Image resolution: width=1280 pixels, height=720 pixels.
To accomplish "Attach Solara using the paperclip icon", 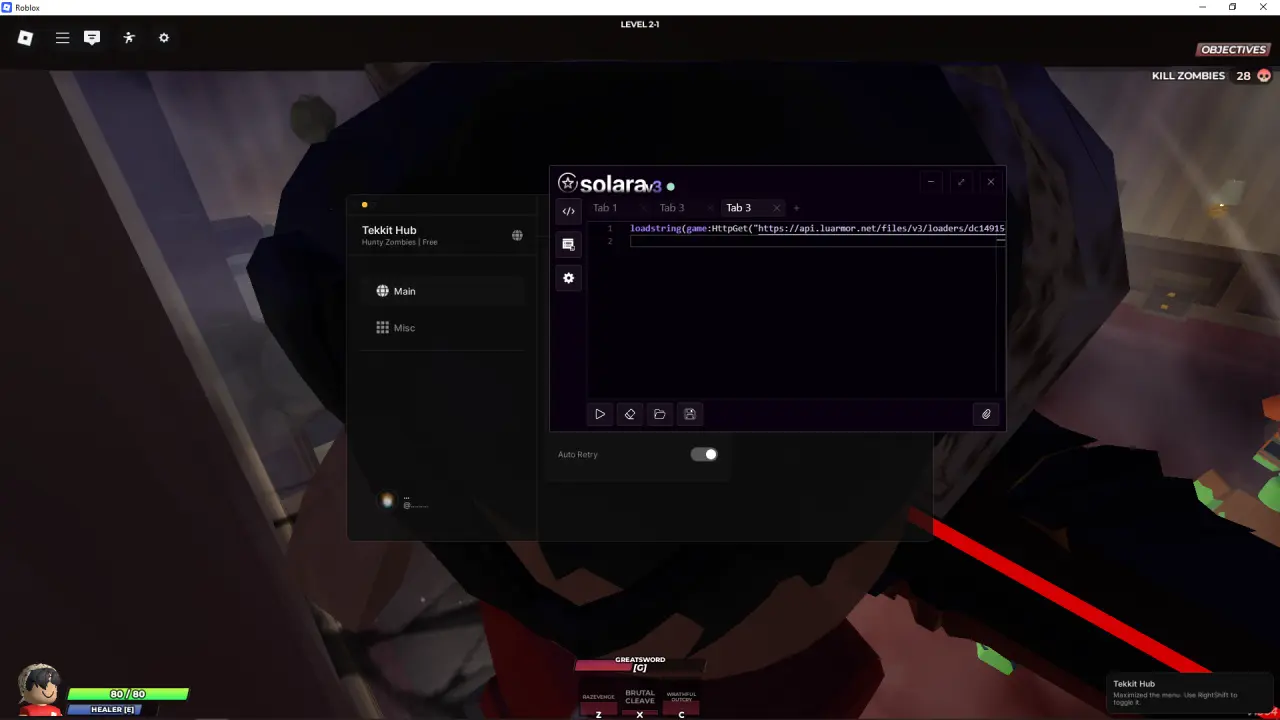I will (986, 414).
